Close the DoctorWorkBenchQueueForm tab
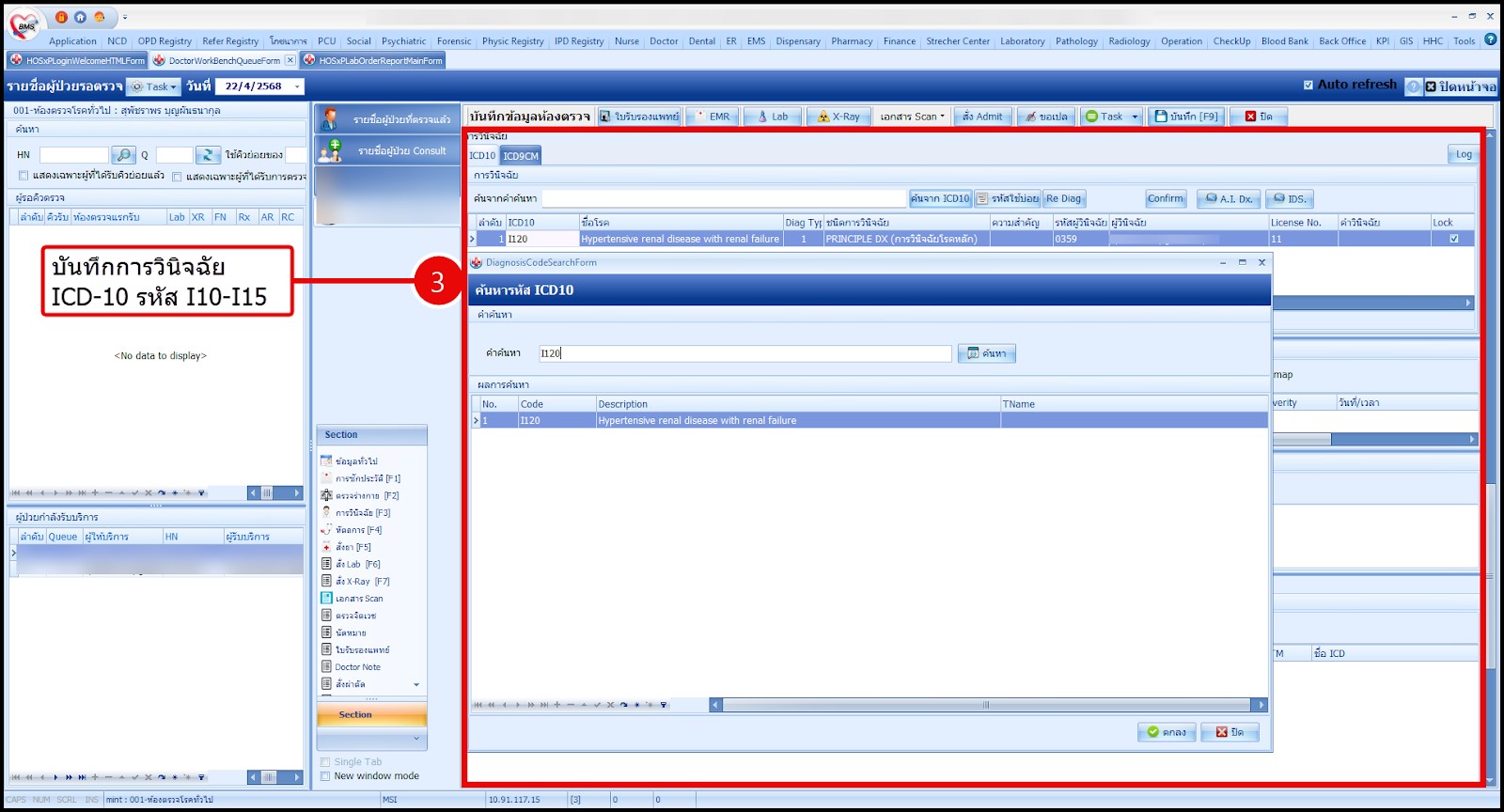The height and width of the screenshot is (812, 1504). point(290,60)
